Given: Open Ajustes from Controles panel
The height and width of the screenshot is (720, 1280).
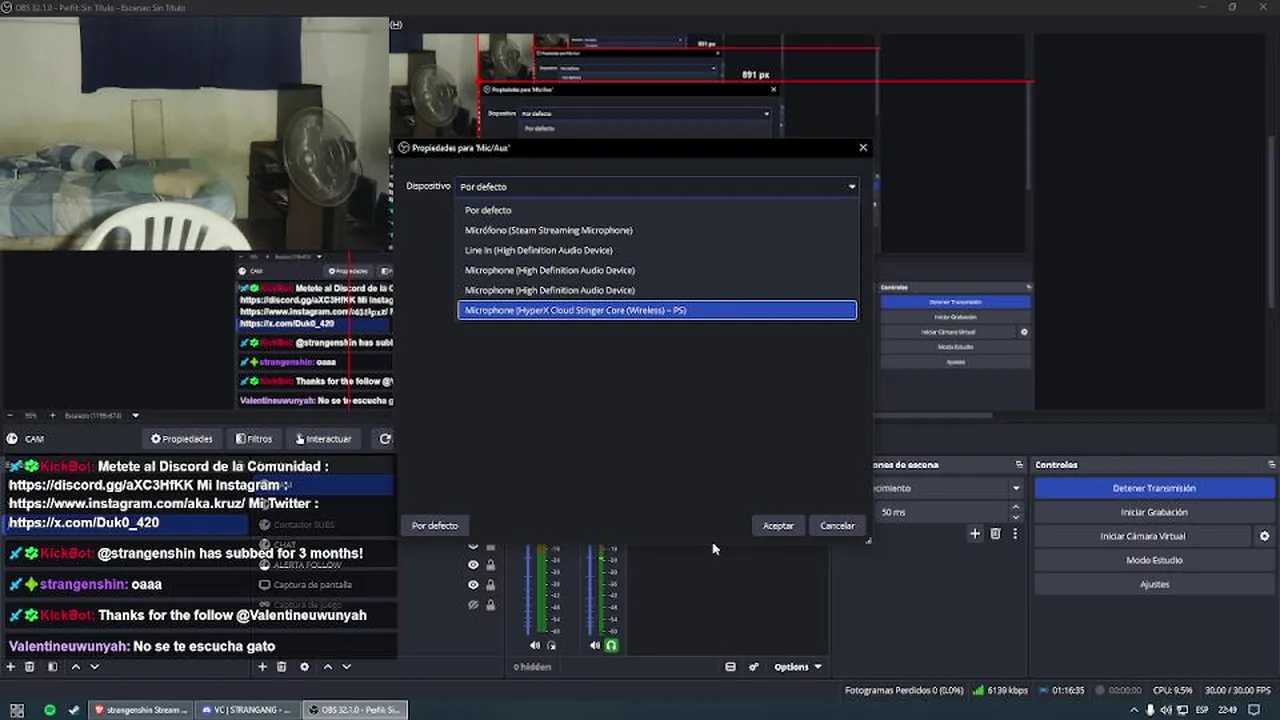Looking at the screenshot, I should [x=1154, y=584].
